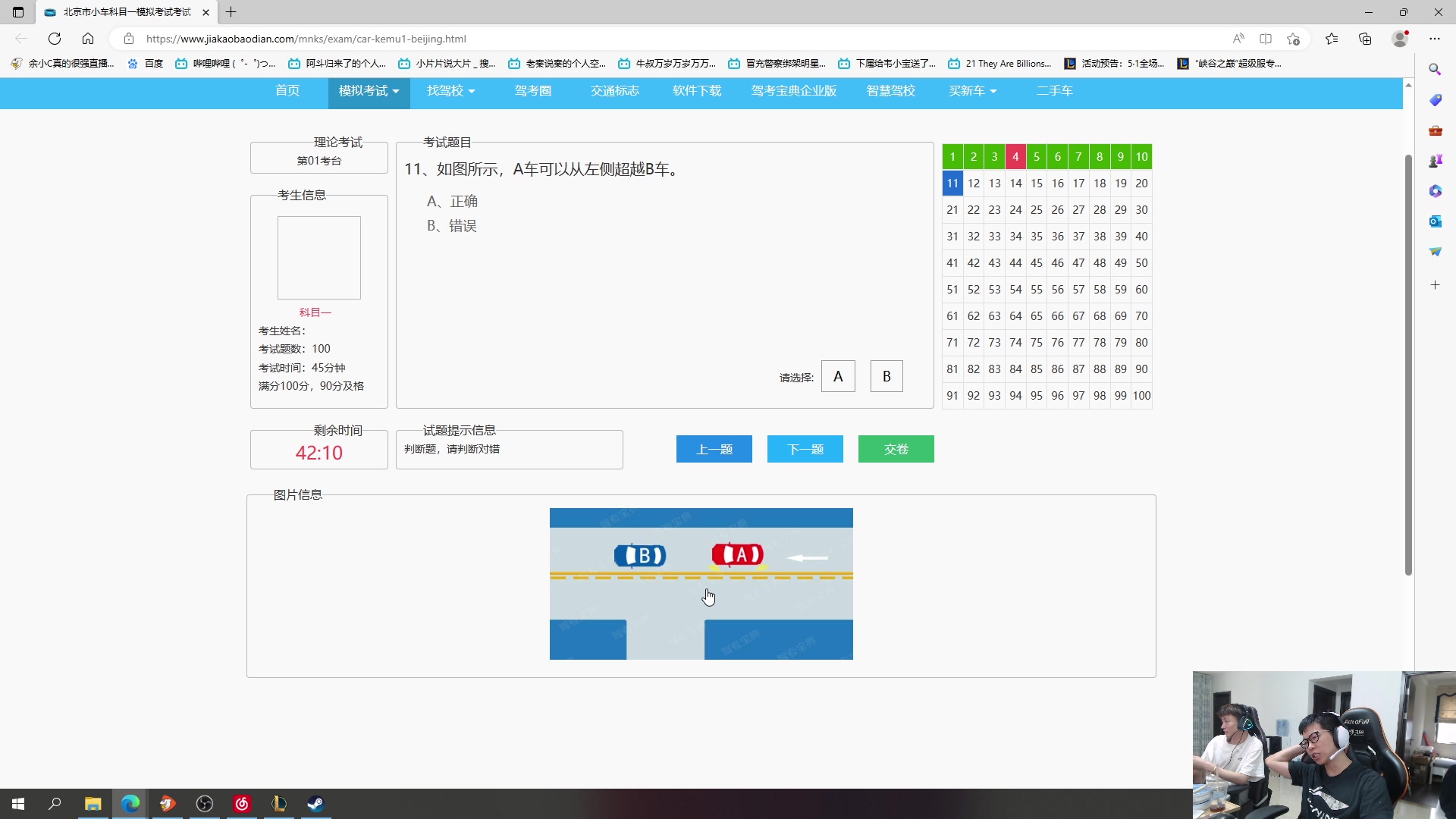Jump to red question number 4
1456x819 pixels.
point(1015,157)
